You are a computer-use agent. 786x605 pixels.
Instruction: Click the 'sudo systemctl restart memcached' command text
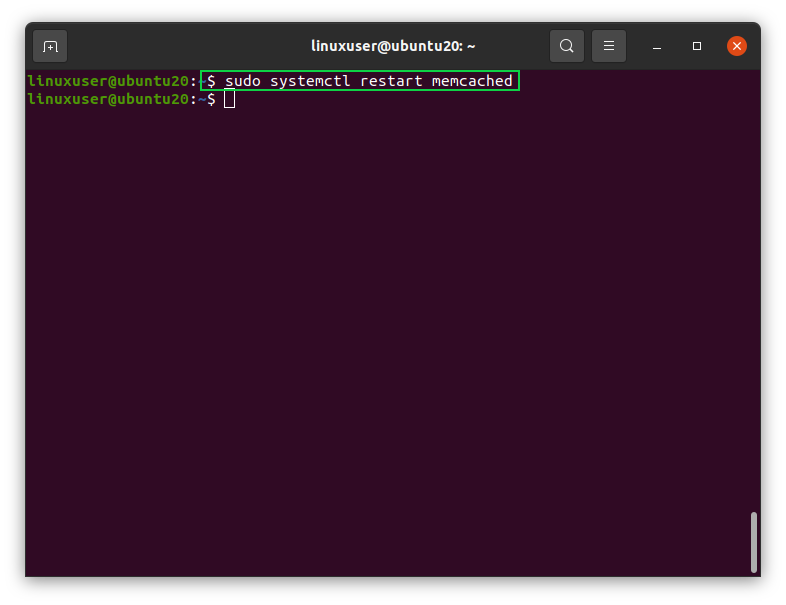tap(368, 81)
